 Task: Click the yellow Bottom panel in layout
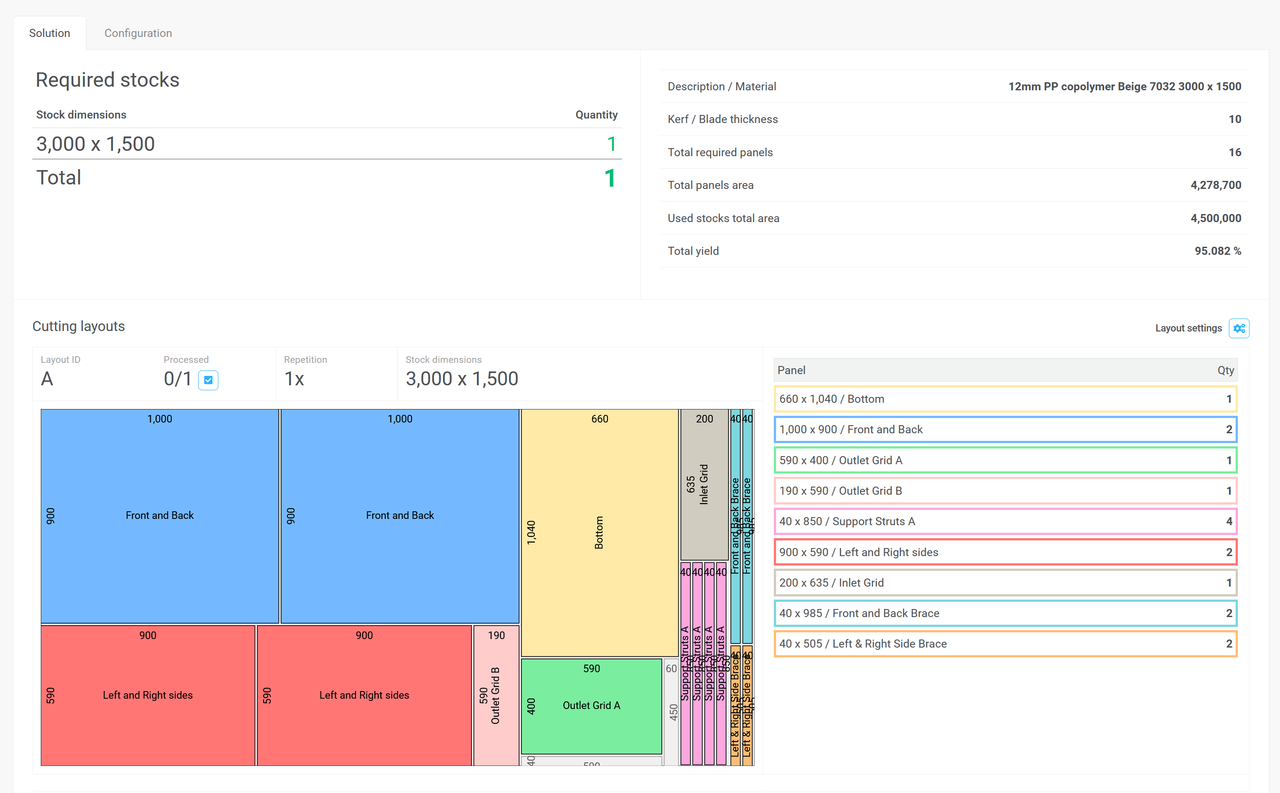click(x=600, y=533)
